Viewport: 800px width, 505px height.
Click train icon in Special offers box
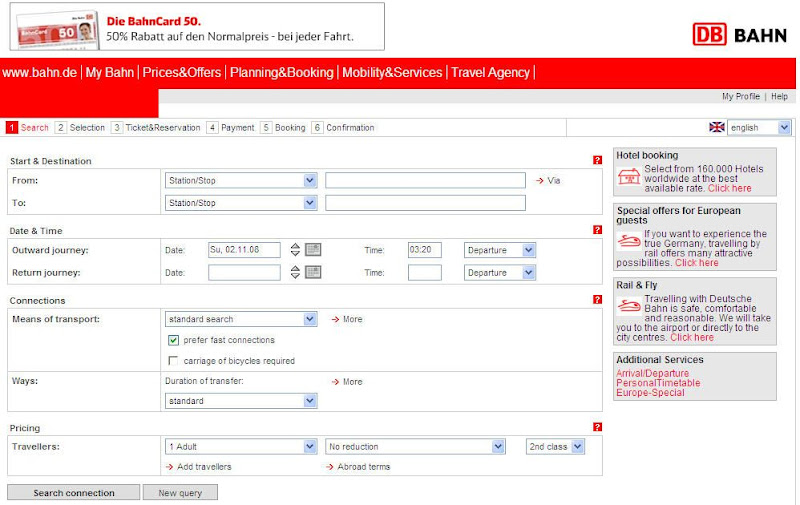coord(629,240)
